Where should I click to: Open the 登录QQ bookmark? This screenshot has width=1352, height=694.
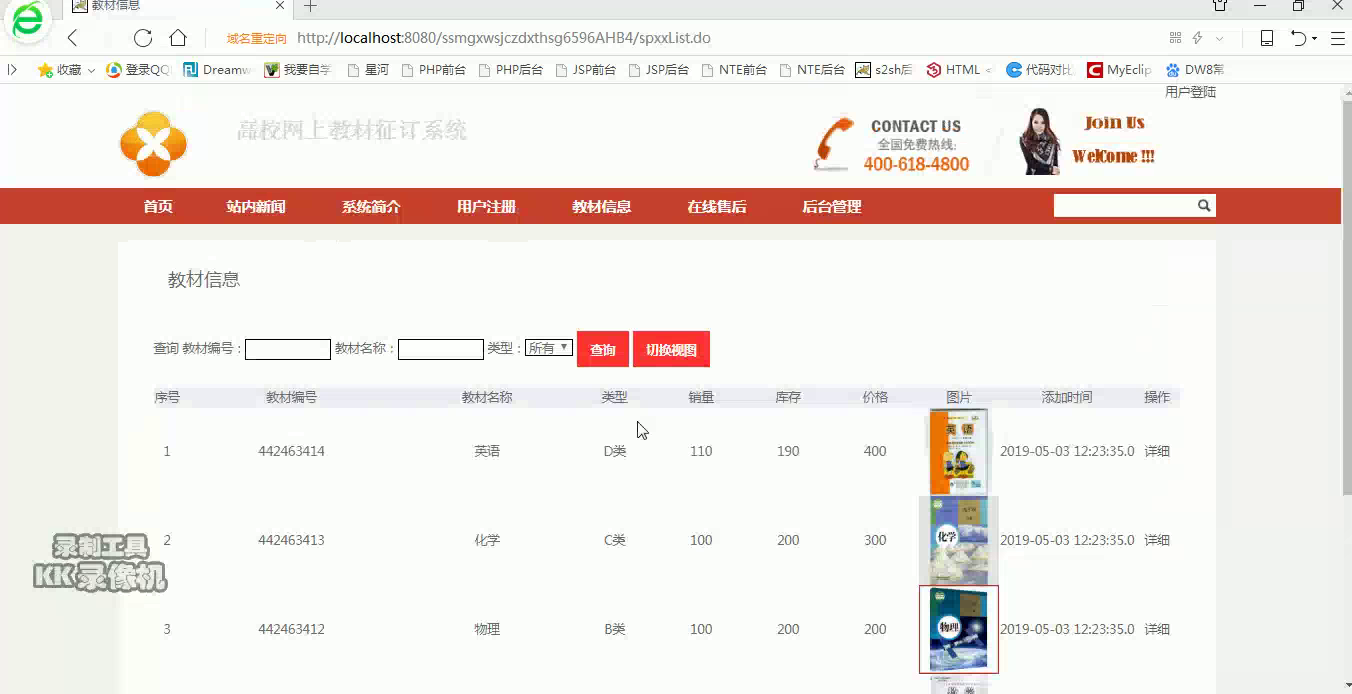coord(138,70)
